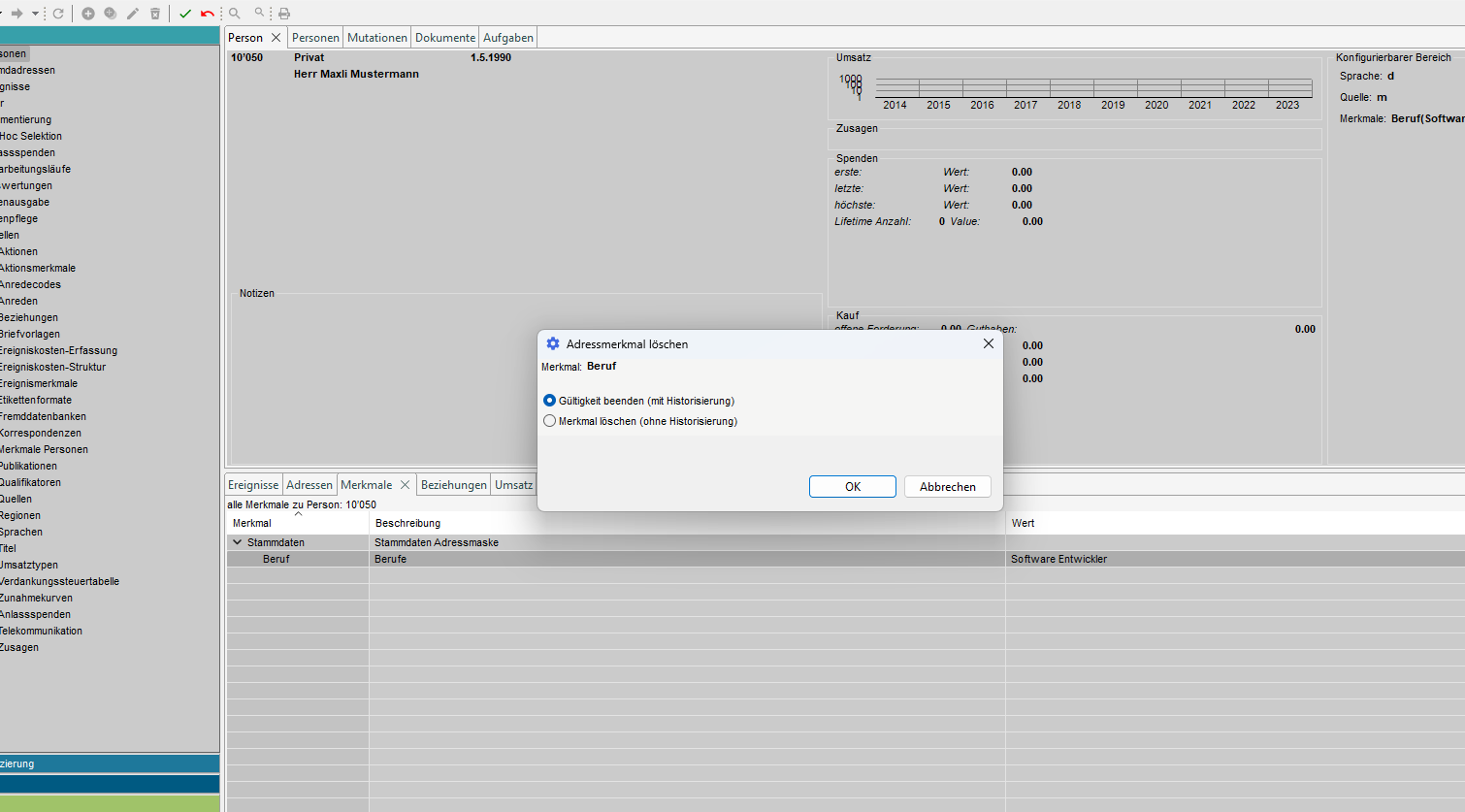This screenshot has width=1465, height=812.
Task: Open the forward arrow history dropdown
Action: (36, 14)
